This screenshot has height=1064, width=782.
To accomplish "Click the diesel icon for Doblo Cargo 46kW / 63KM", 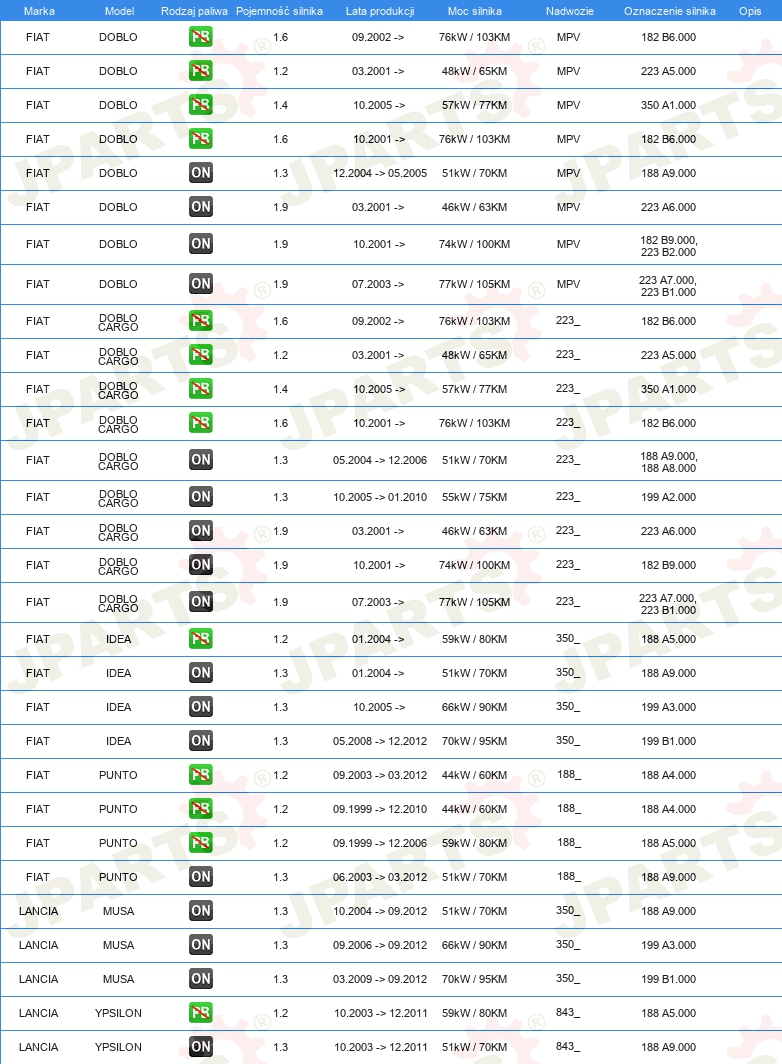I will [200, 531].
